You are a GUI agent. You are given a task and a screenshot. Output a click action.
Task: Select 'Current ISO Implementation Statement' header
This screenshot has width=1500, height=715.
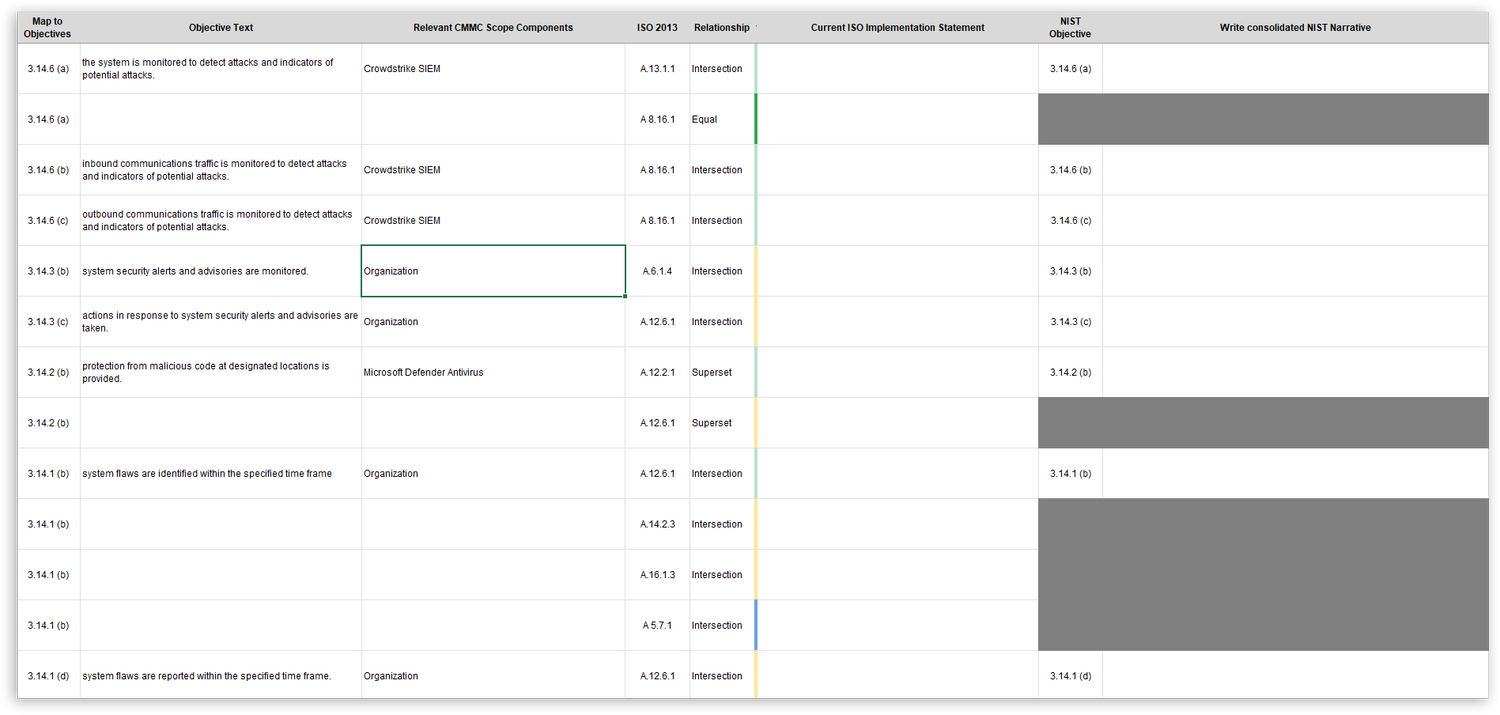[897, 28]
